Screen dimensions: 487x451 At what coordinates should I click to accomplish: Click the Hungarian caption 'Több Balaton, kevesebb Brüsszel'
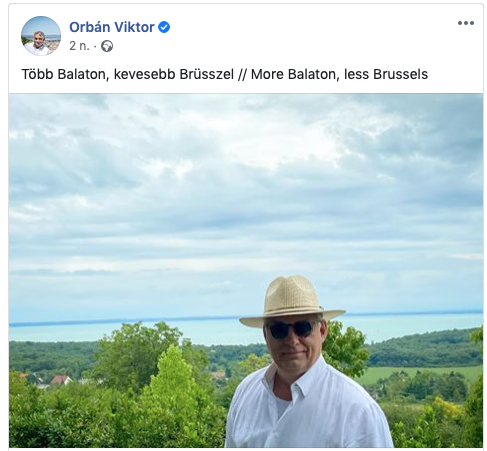coord(128,74)
